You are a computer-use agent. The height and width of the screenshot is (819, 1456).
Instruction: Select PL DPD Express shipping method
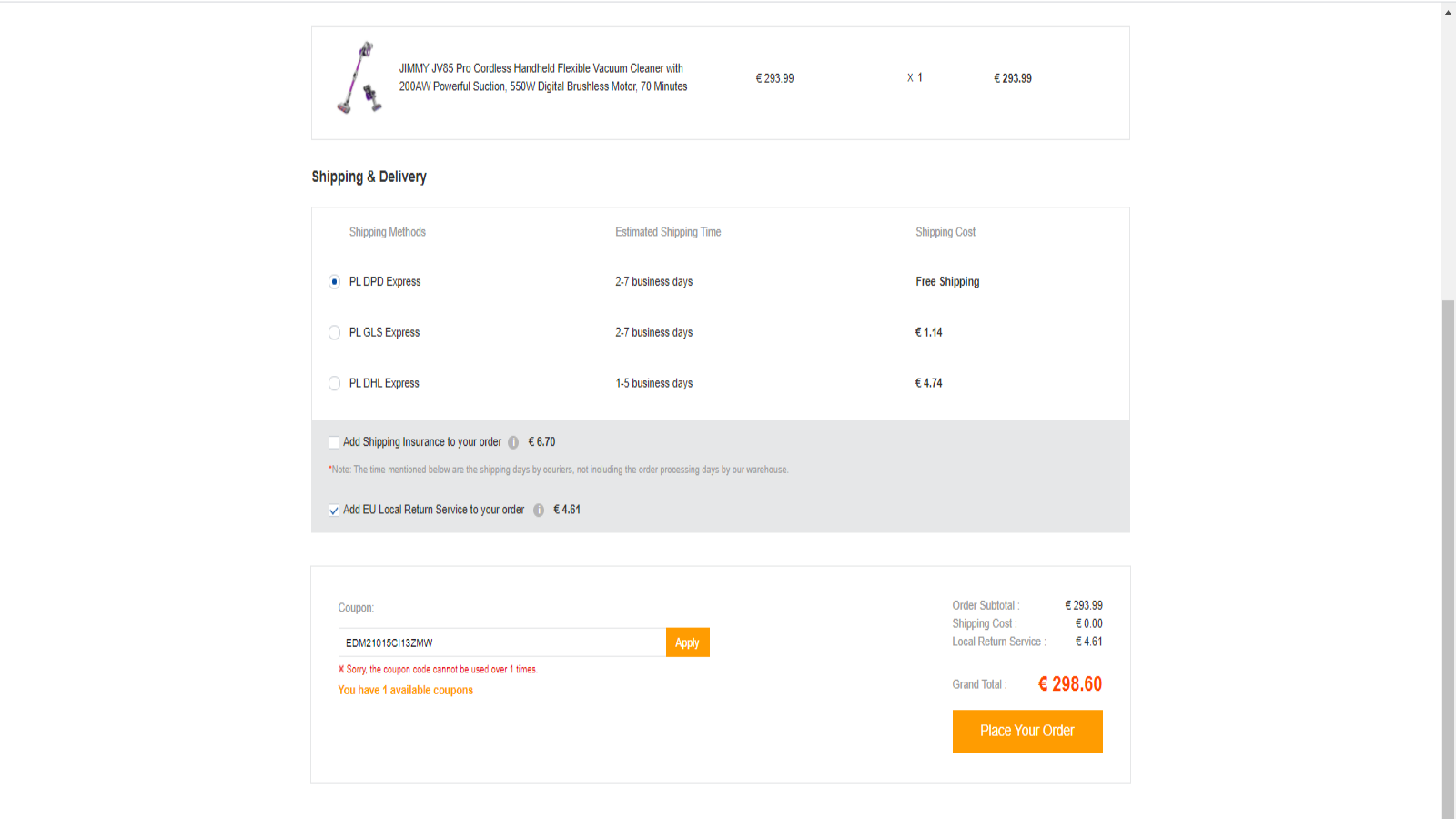(x=335, y=282)
